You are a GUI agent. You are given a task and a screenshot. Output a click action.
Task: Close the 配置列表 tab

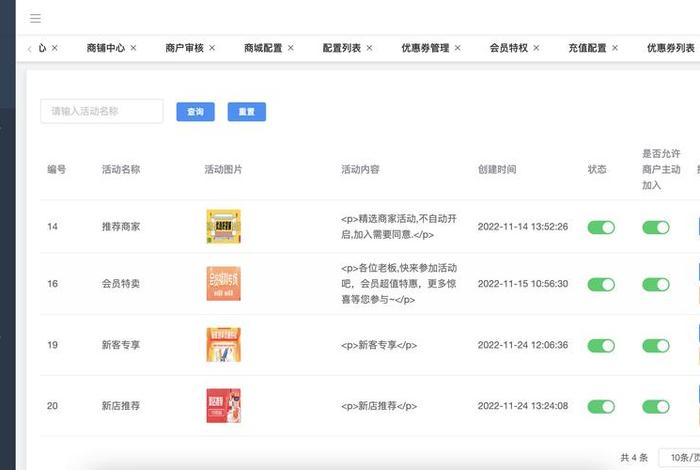(369, 48)
